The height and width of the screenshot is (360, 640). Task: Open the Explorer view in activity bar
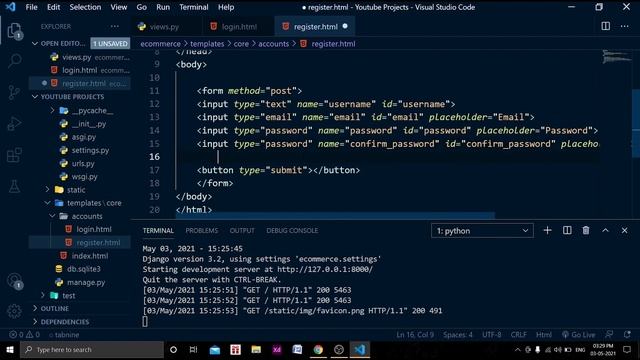14,31
